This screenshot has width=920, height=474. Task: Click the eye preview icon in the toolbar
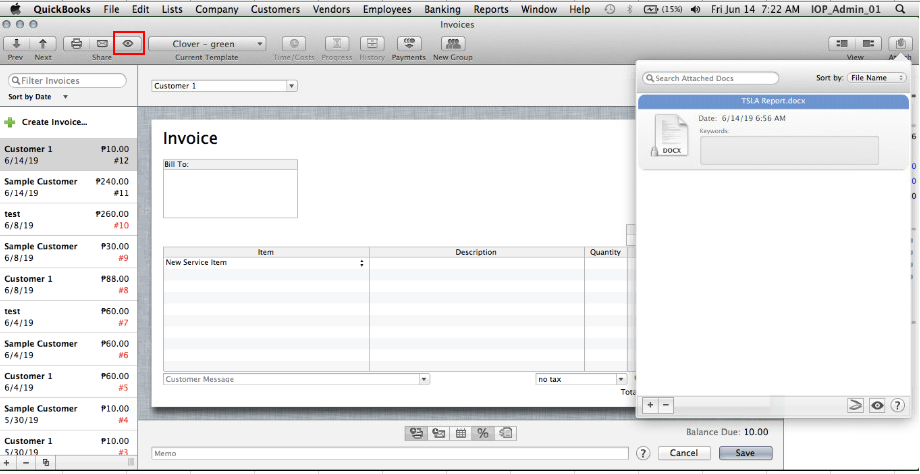128,43
